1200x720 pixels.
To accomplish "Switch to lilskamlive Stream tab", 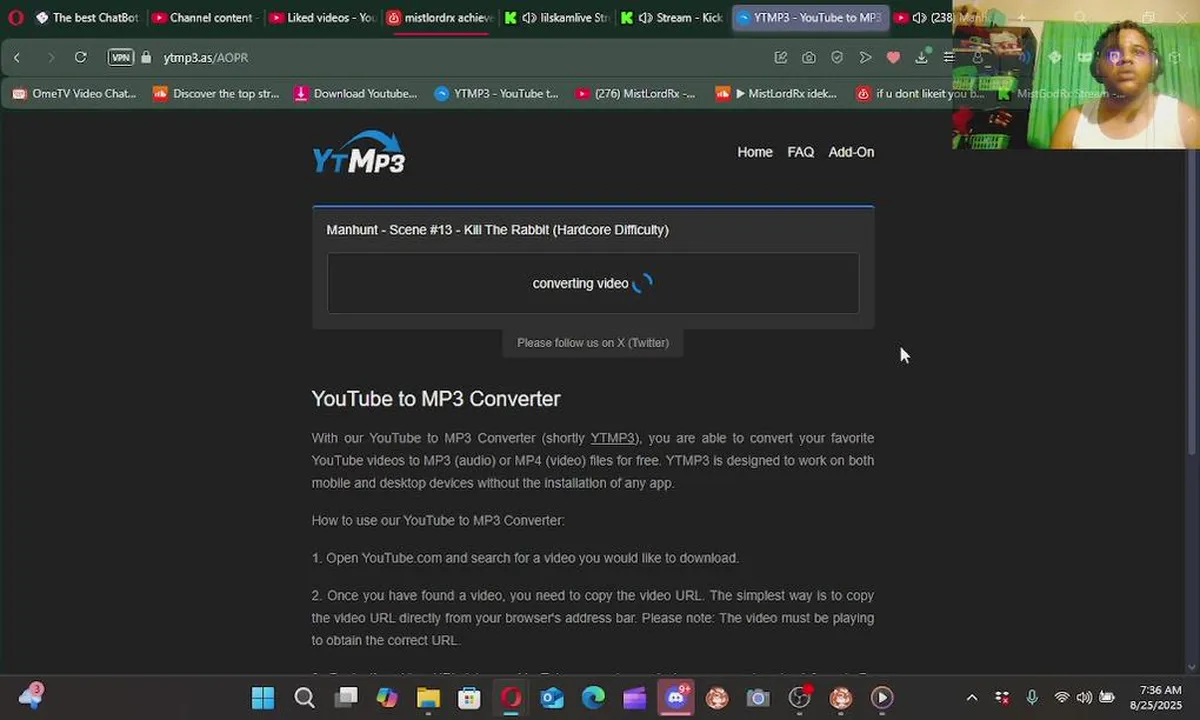I will [x=557, y=18].
